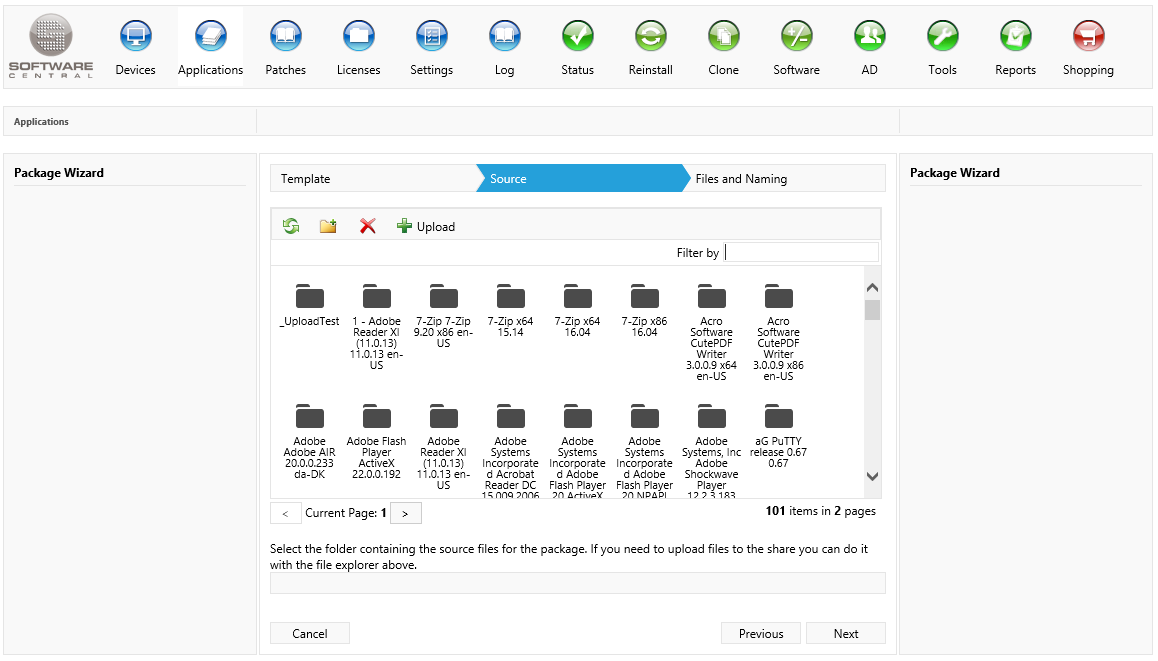Click the Next button
The image size is (1158, 661).
tap(845, 633)
